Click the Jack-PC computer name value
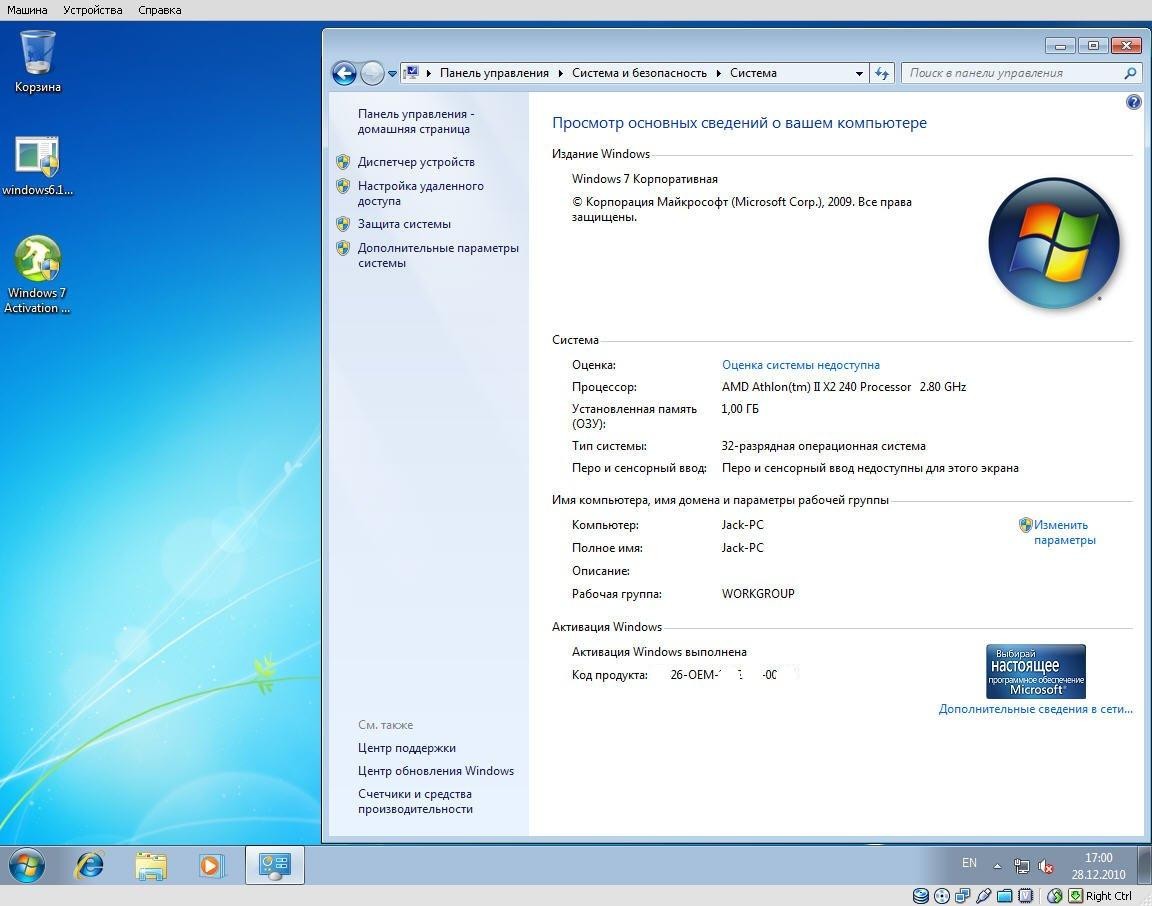The height and width of the screenshot is (906, 1152). 742,525
